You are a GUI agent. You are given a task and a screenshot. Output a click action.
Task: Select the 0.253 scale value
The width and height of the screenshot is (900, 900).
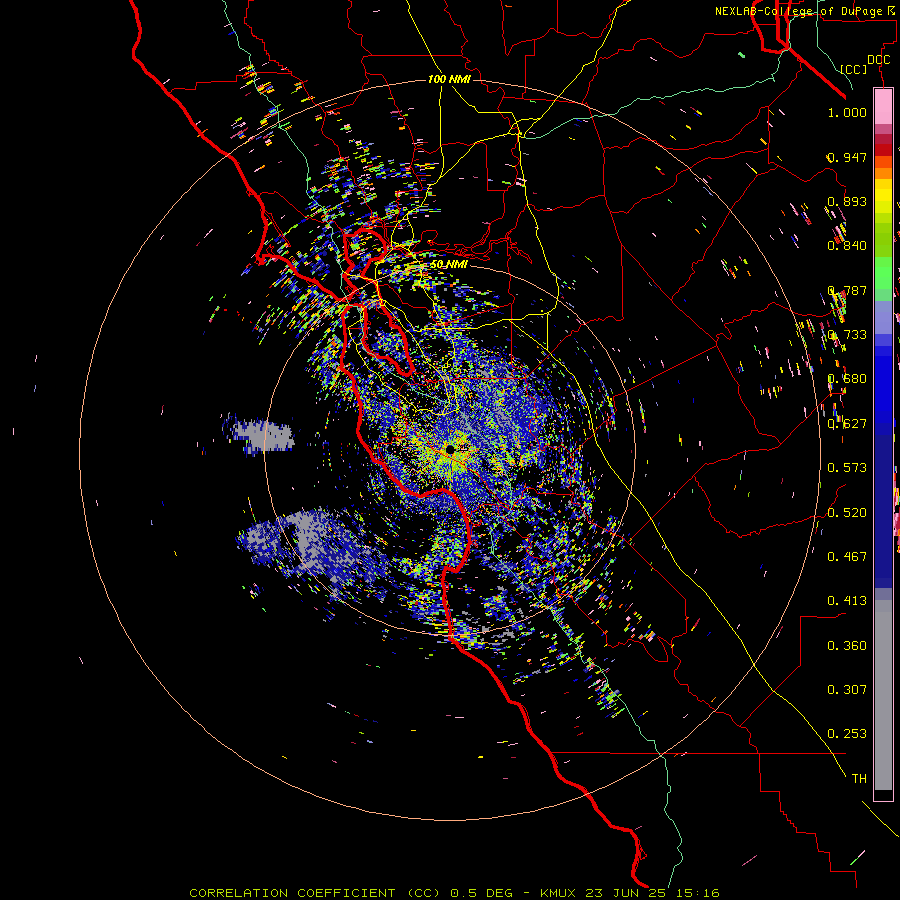coord(847,734)
